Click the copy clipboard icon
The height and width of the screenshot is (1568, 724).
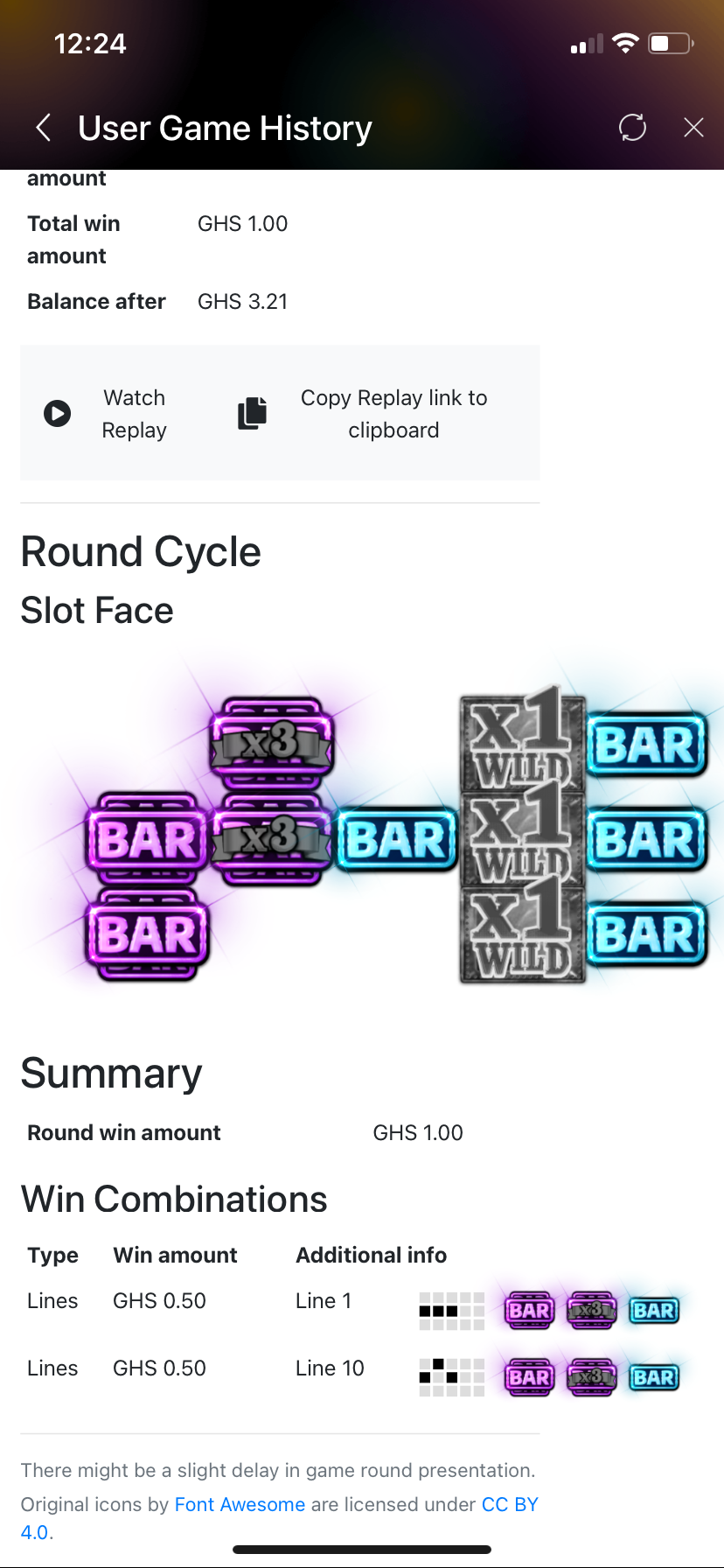coord(253,413)
